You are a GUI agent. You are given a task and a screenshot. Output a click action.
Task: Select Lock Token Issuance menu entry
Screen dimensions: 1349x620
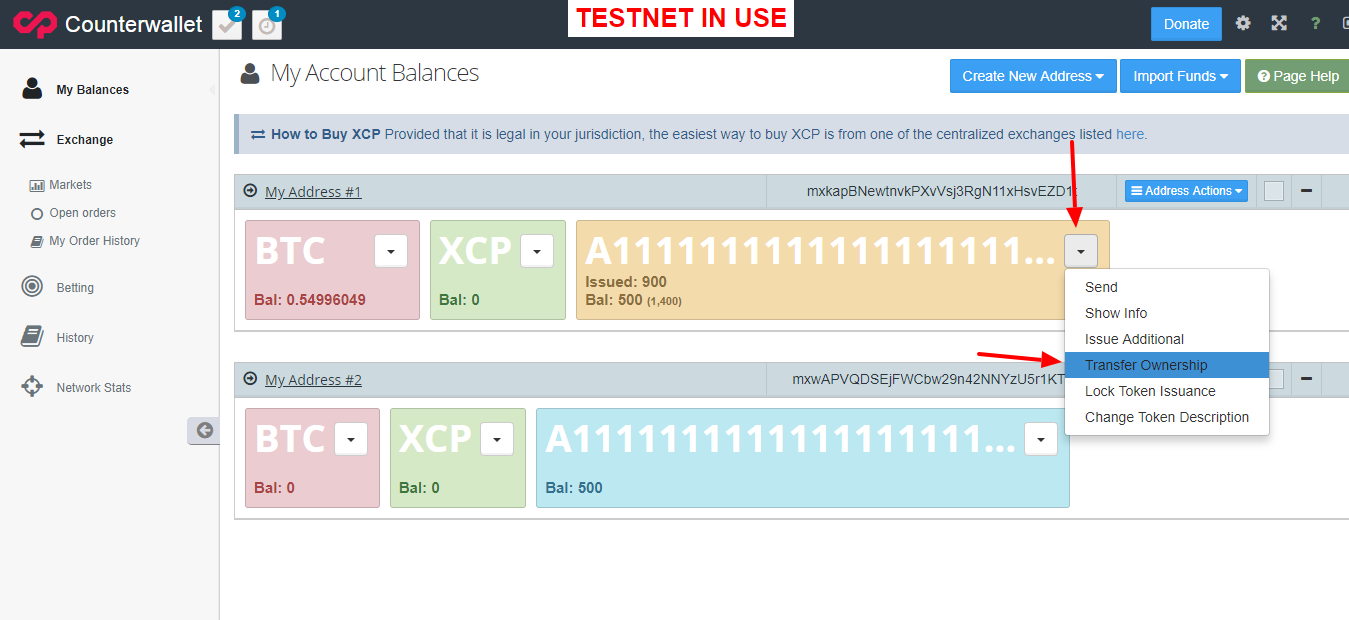(1167, 391)
